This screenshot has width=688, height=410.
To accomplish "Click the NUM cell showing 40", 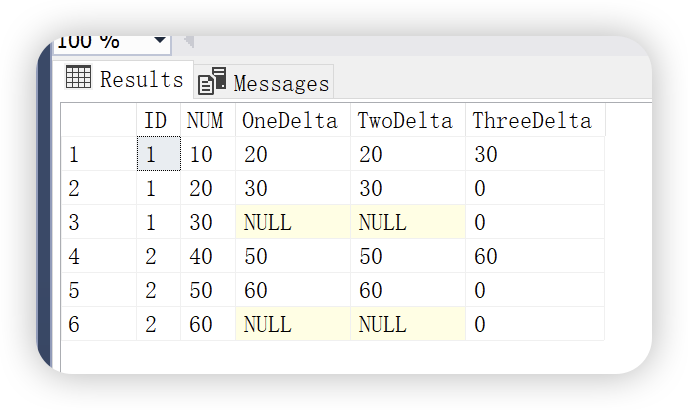I will click(206, 256).
